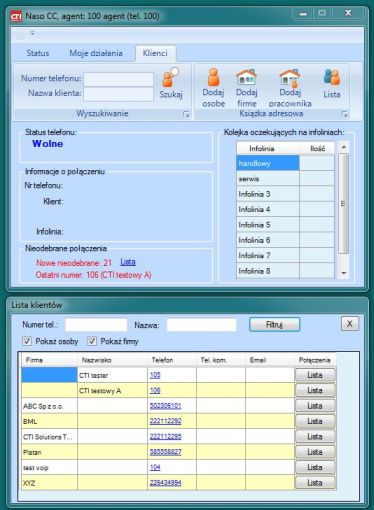The image size is (374, 510).
Task: Switch to the Status tab
Action: [x=38, y=53]
